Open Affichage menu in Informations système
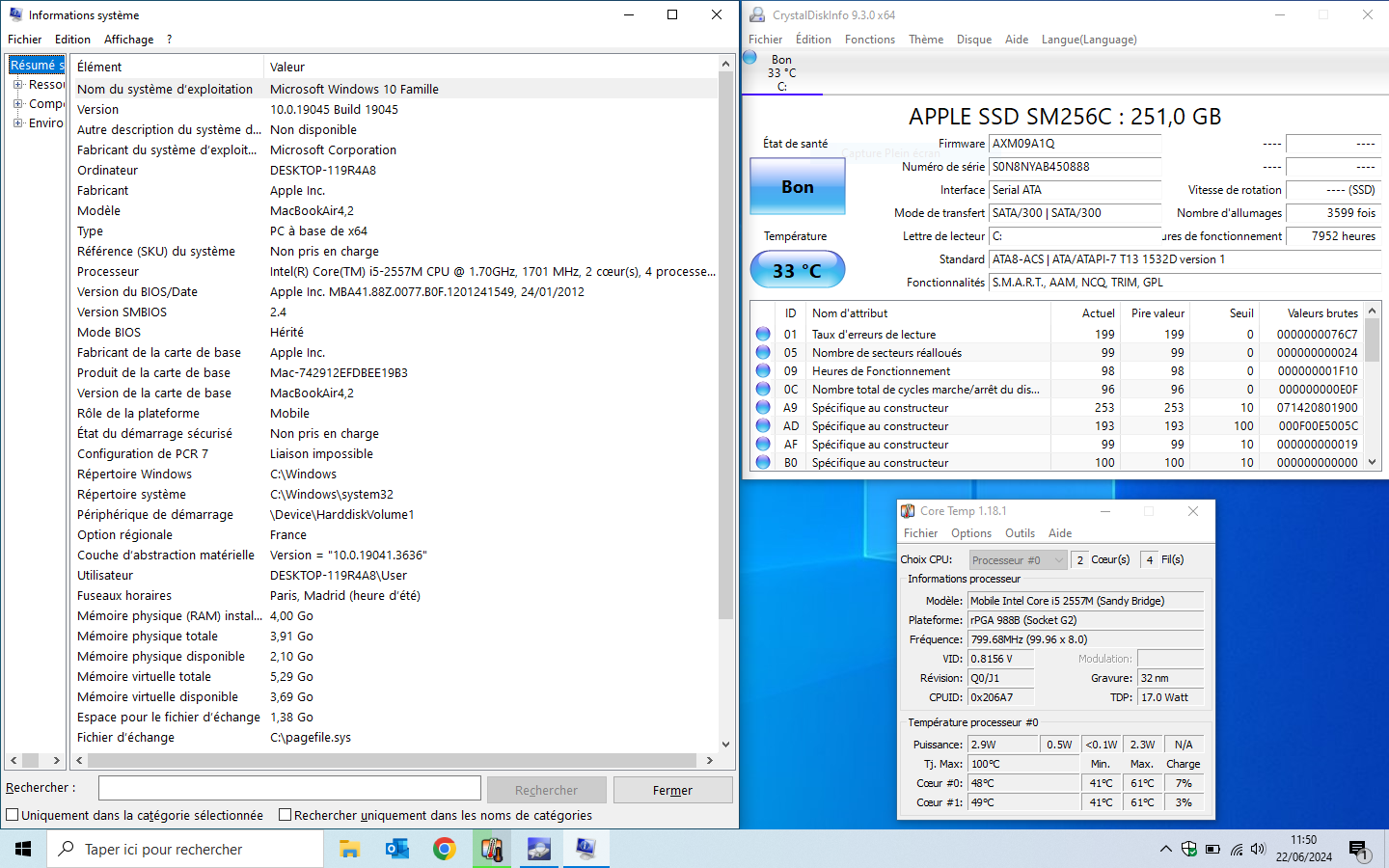1389x868 pixels. (x=129, y=40)
